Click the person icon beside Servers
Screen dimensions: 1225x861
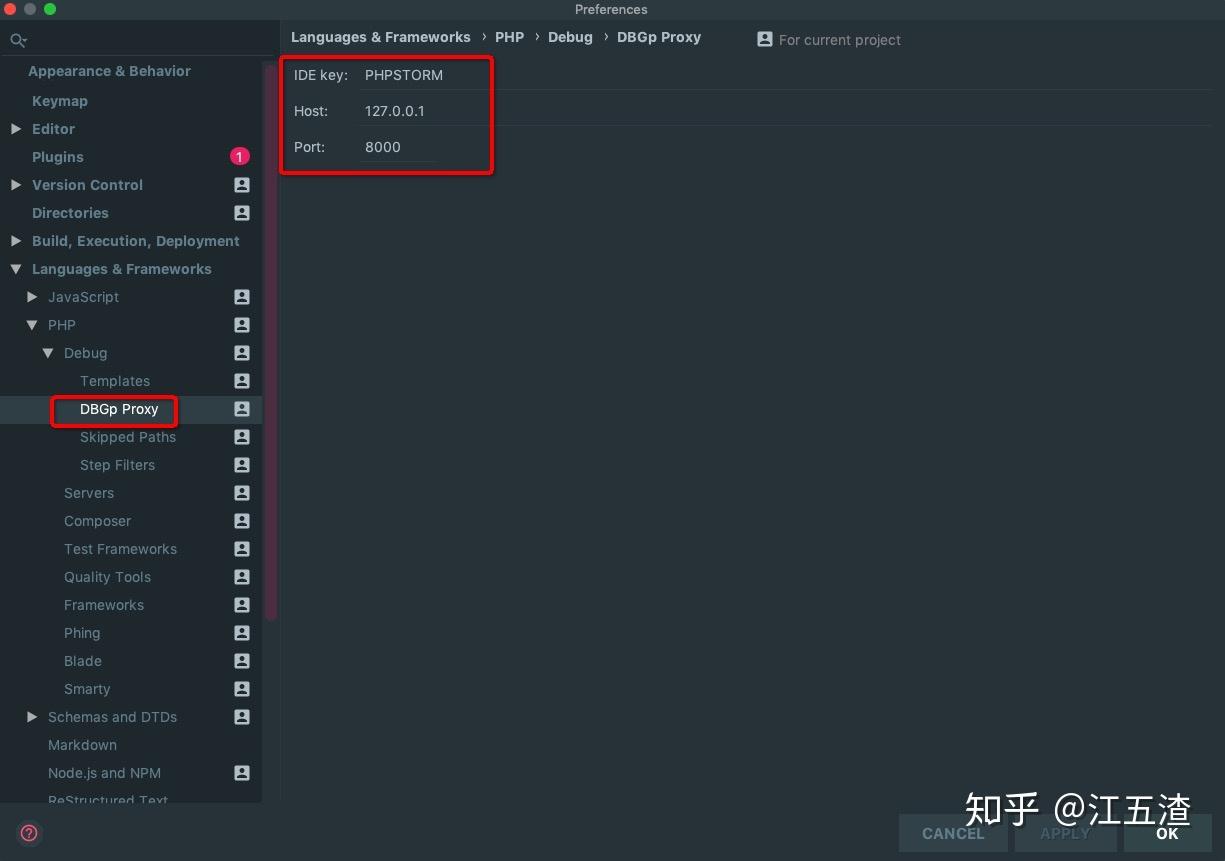(x=241, y=493)
